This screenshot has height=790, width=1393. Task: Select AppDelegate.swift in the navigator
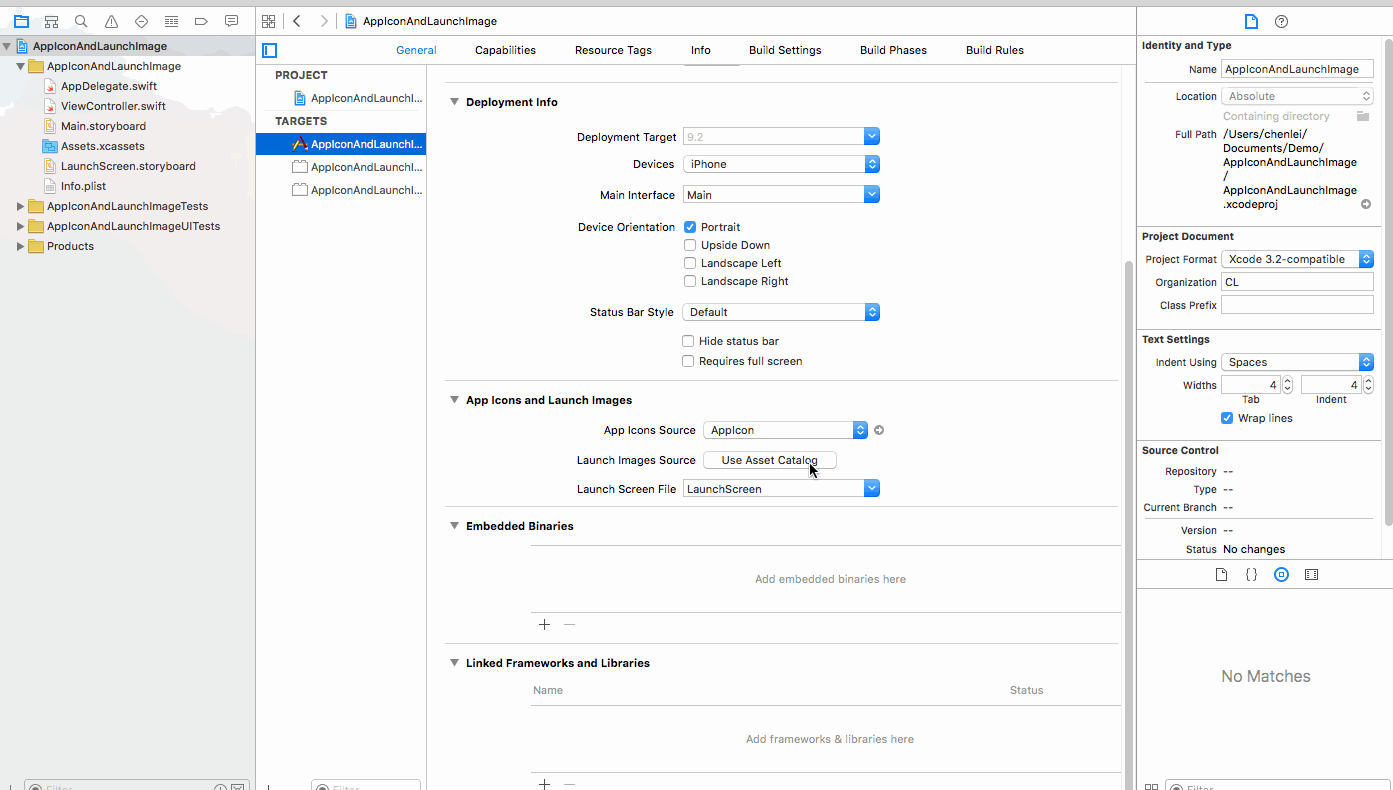point(109,86)
